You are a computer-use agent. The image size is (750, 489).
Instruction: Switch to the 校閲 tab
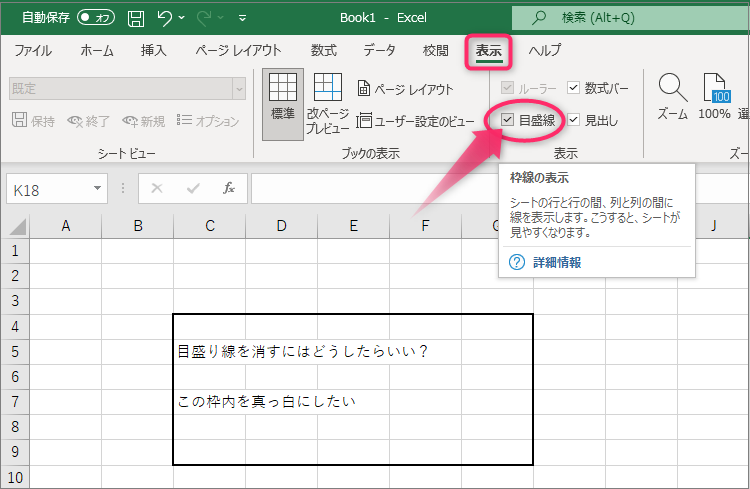(436, 50)
